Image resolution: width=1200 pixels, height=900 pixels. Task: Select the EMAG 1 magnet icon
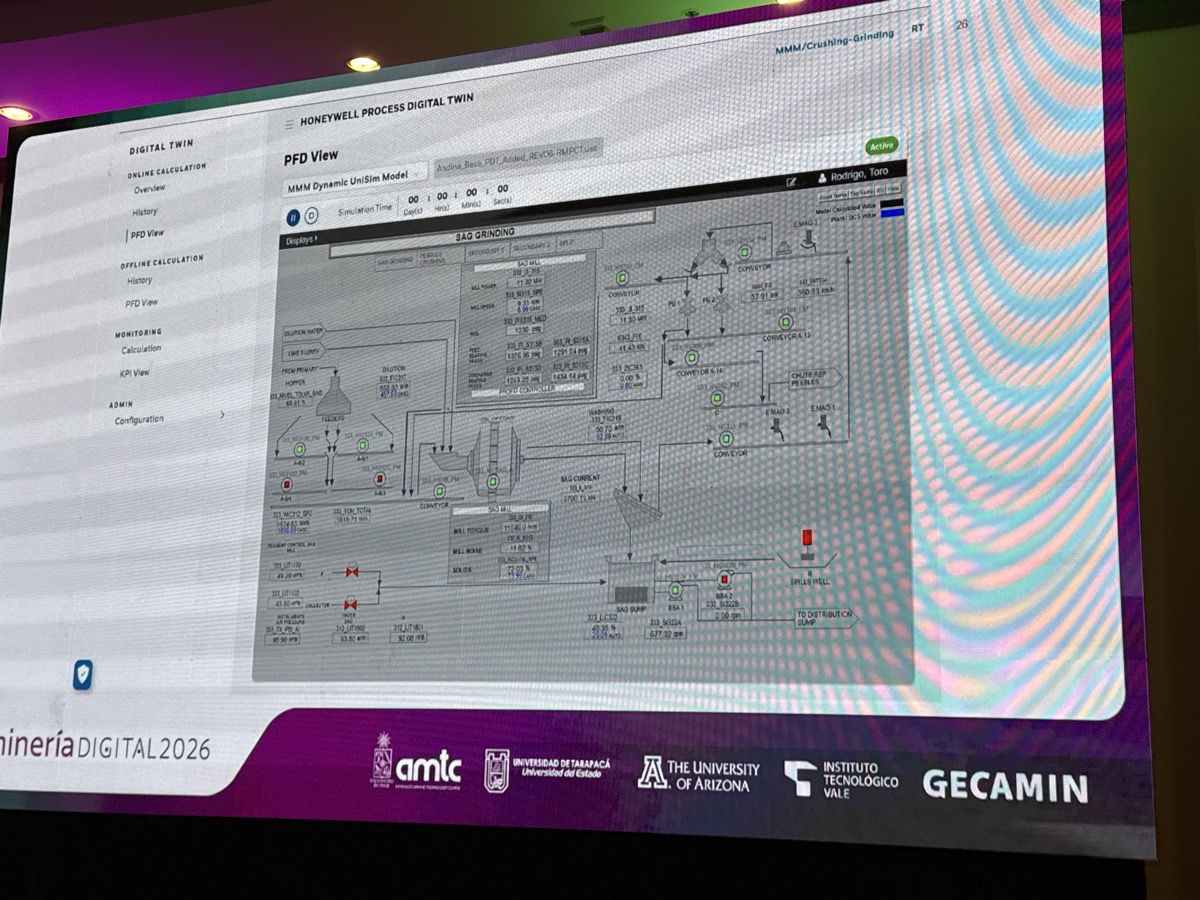[x=822, y=424]
